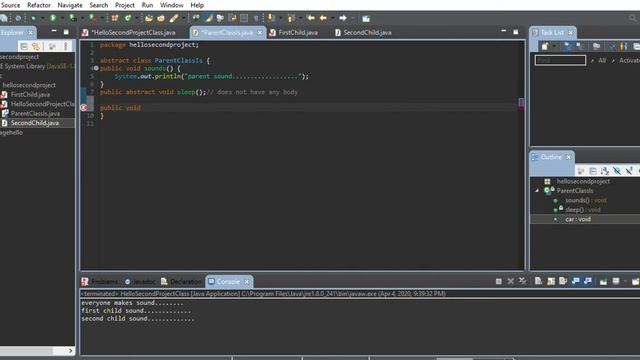Switch to the Javadoc tab
Screen dimensions: 640x360
140,282
